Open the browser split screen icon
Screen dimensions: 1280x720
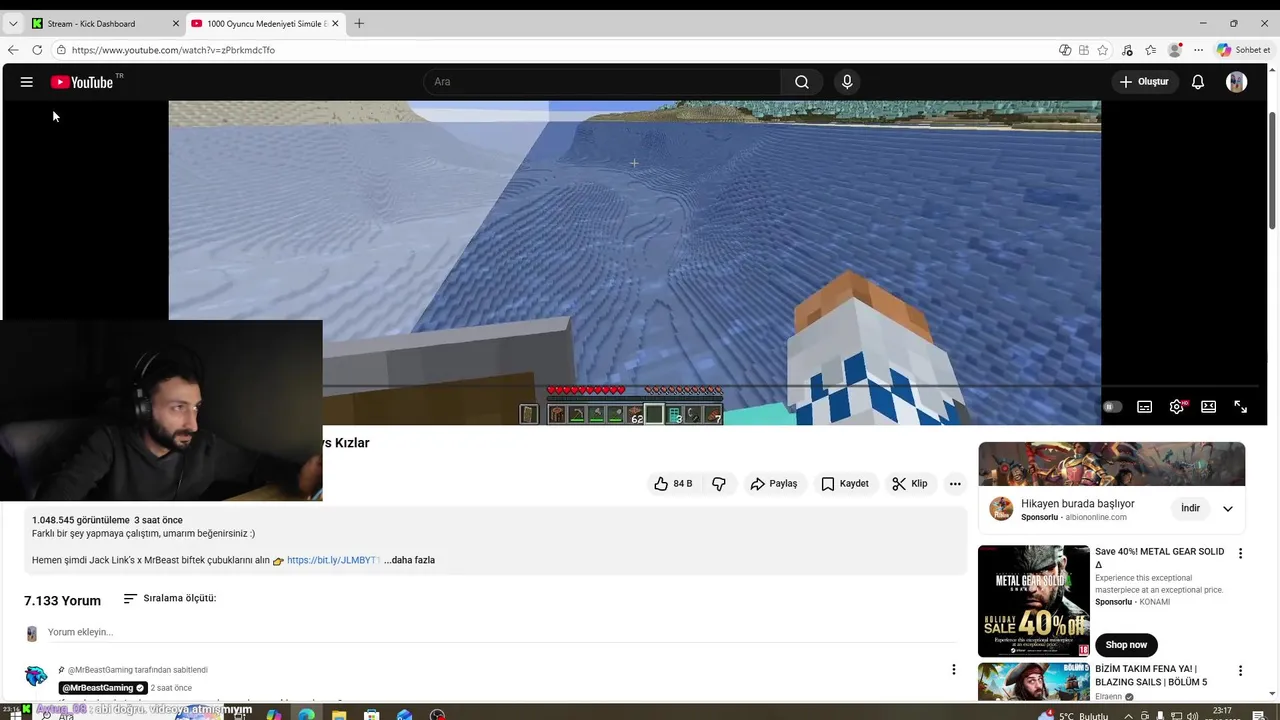point(1065,50)
